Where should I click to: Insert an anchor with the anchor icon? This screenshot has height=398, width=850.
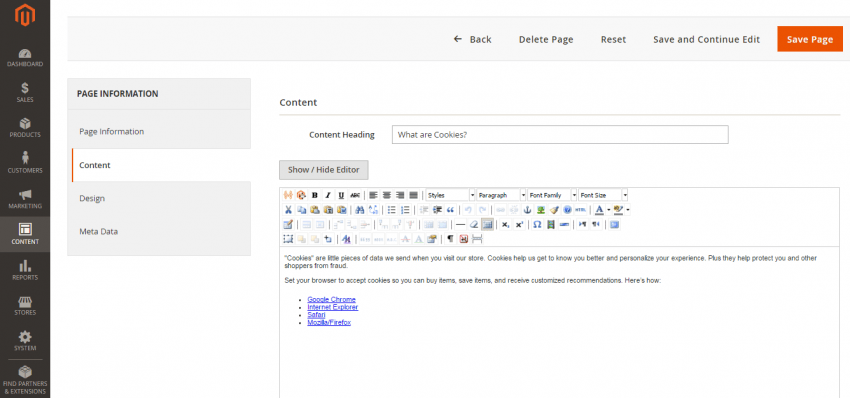click(x=527, y=210)
